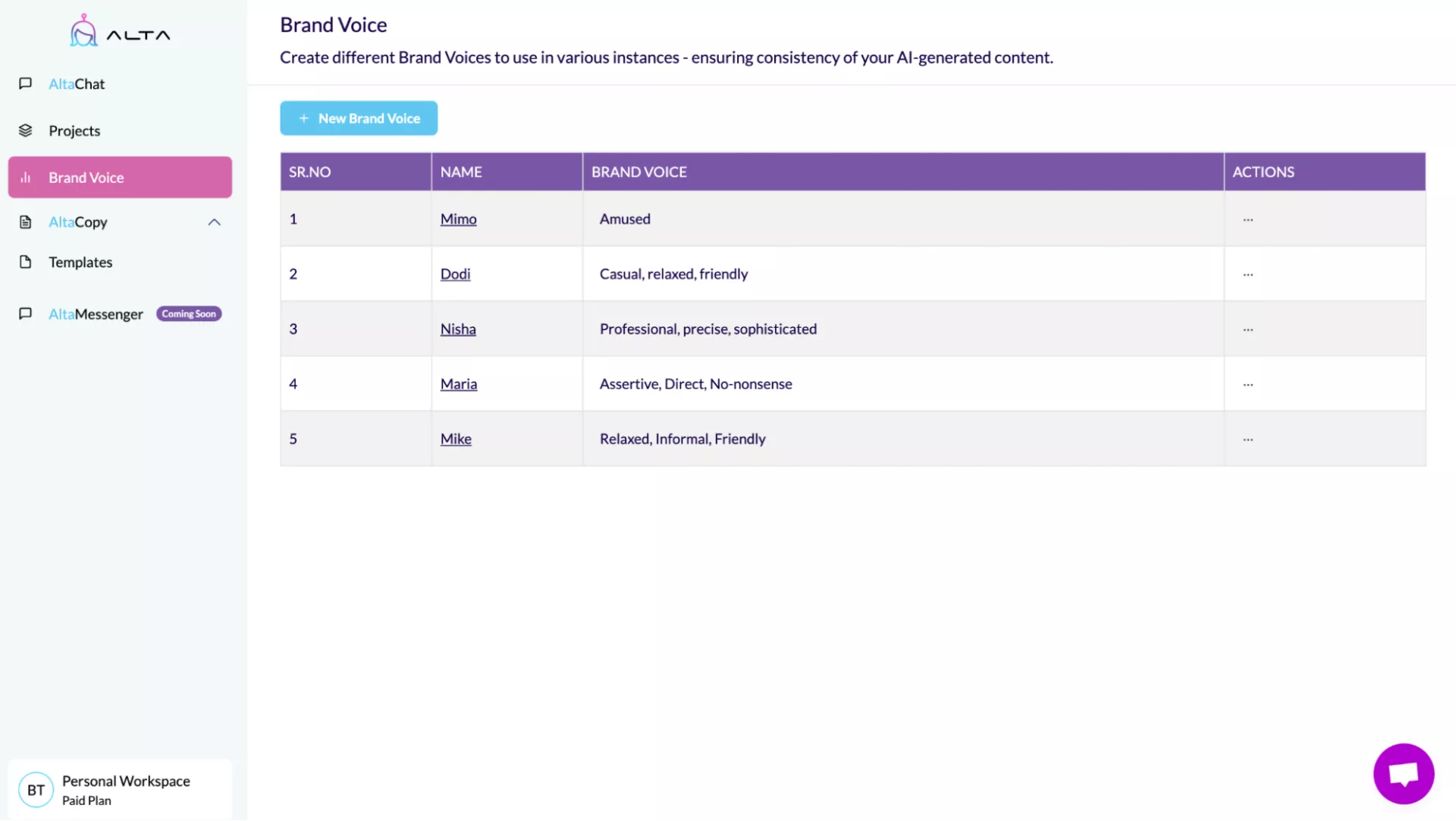Go to Templates in sidebar
The image size is (1456, 821).
[x=80, y=262]
